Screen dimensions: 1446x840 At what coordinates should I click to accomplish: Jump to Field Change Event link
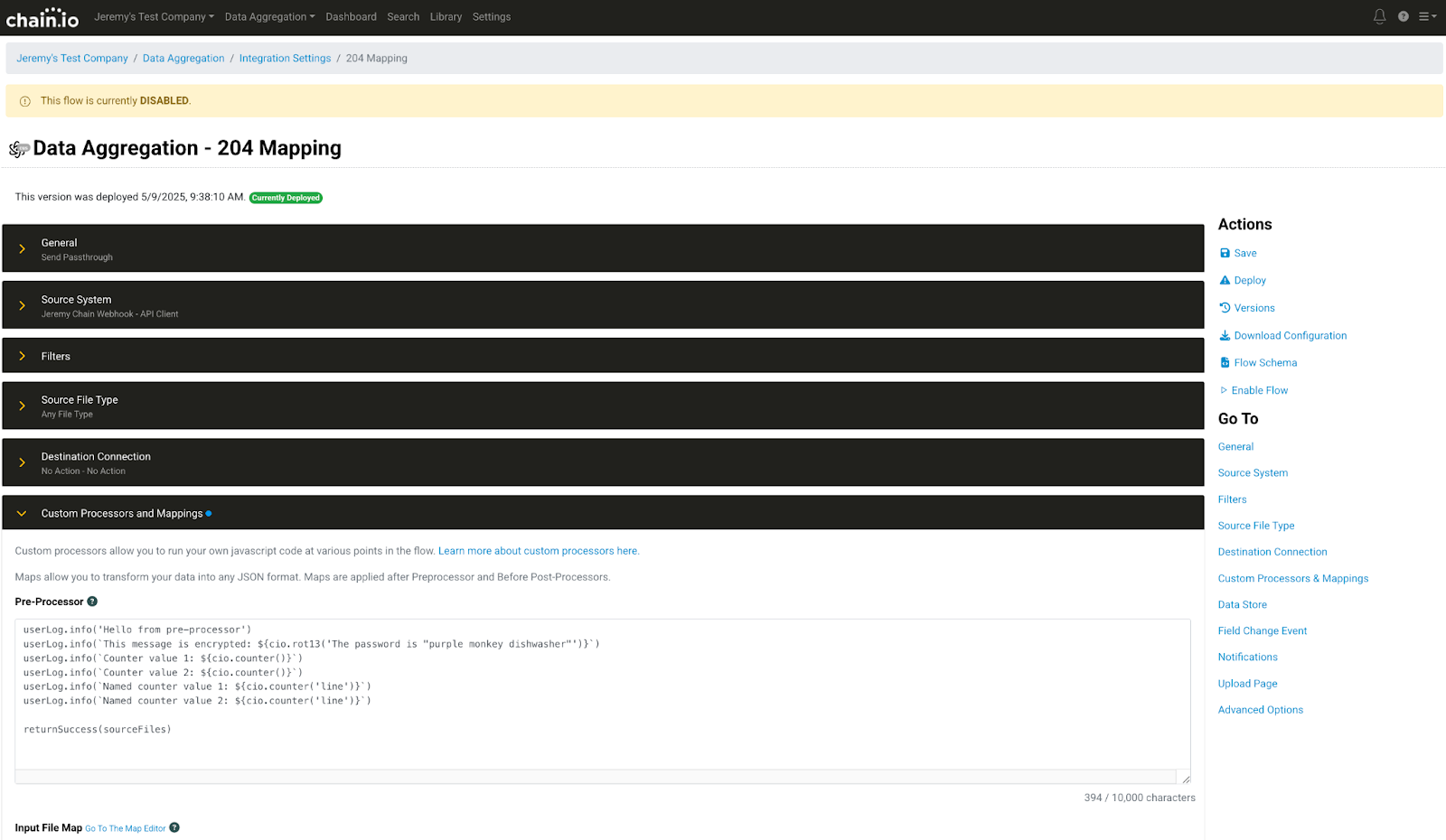tap(1263, 630)
